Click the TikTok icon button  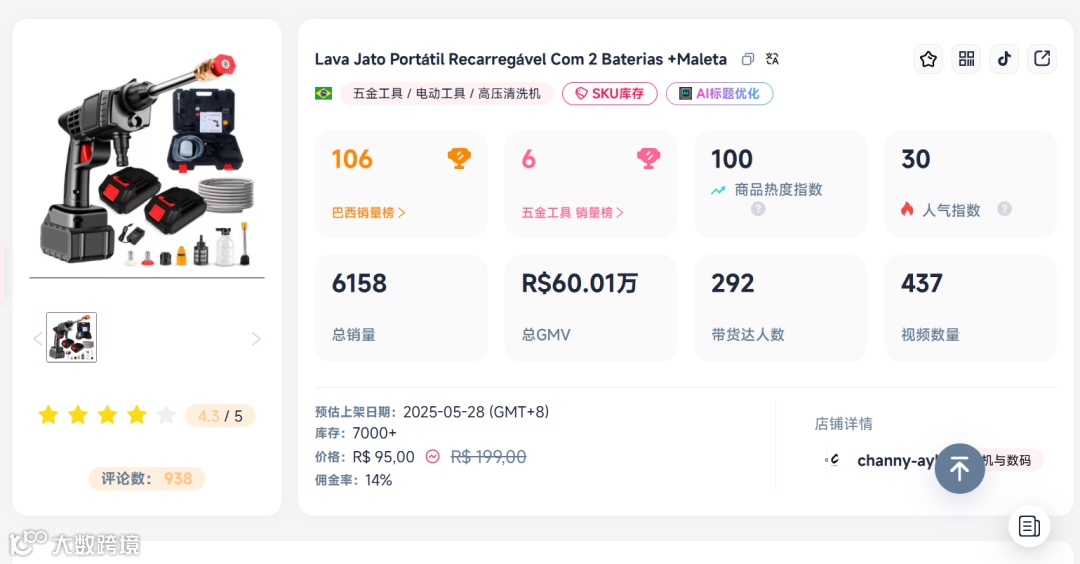1004,59
